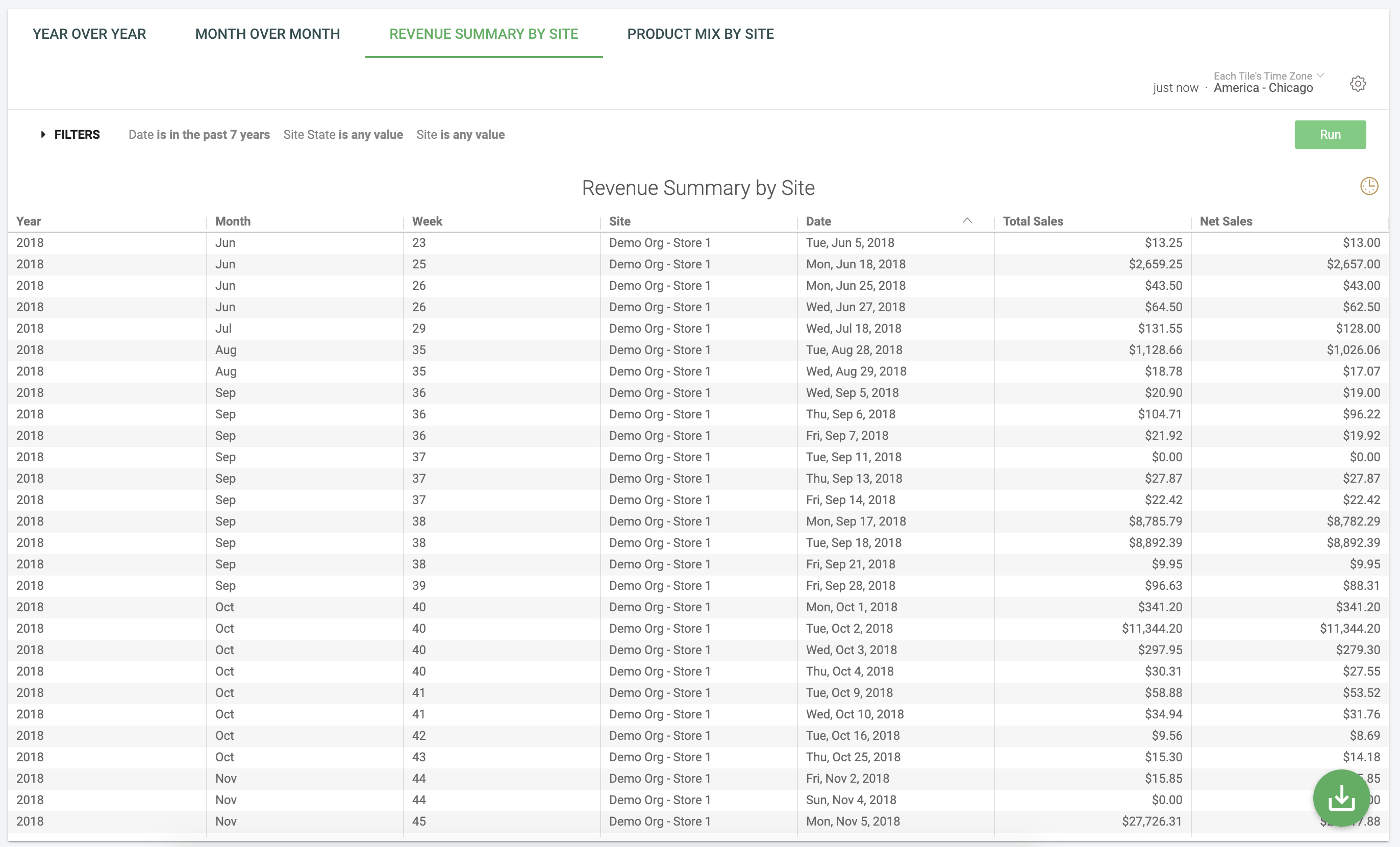The width and height of the screenshot is (1400, 847).
Task: Click the date cell Thu, Sep 13, 2018
Action: tap(854, 478)
